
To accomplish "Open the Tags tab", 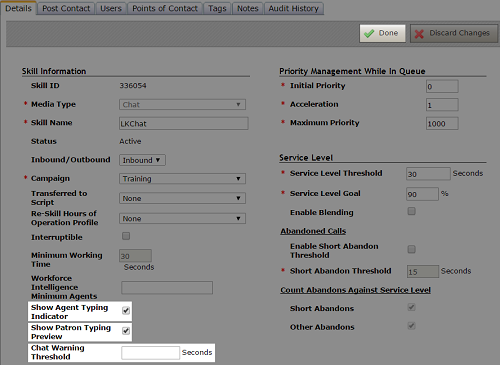I will [217, 8].
